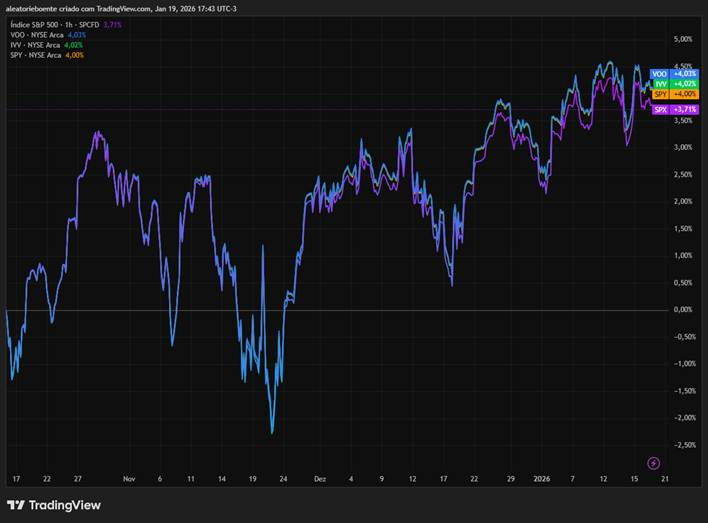Click the 2,00% axis label
Image resolution: width=708 pixels, height=523 pixels.
click(x=683, y=201)
